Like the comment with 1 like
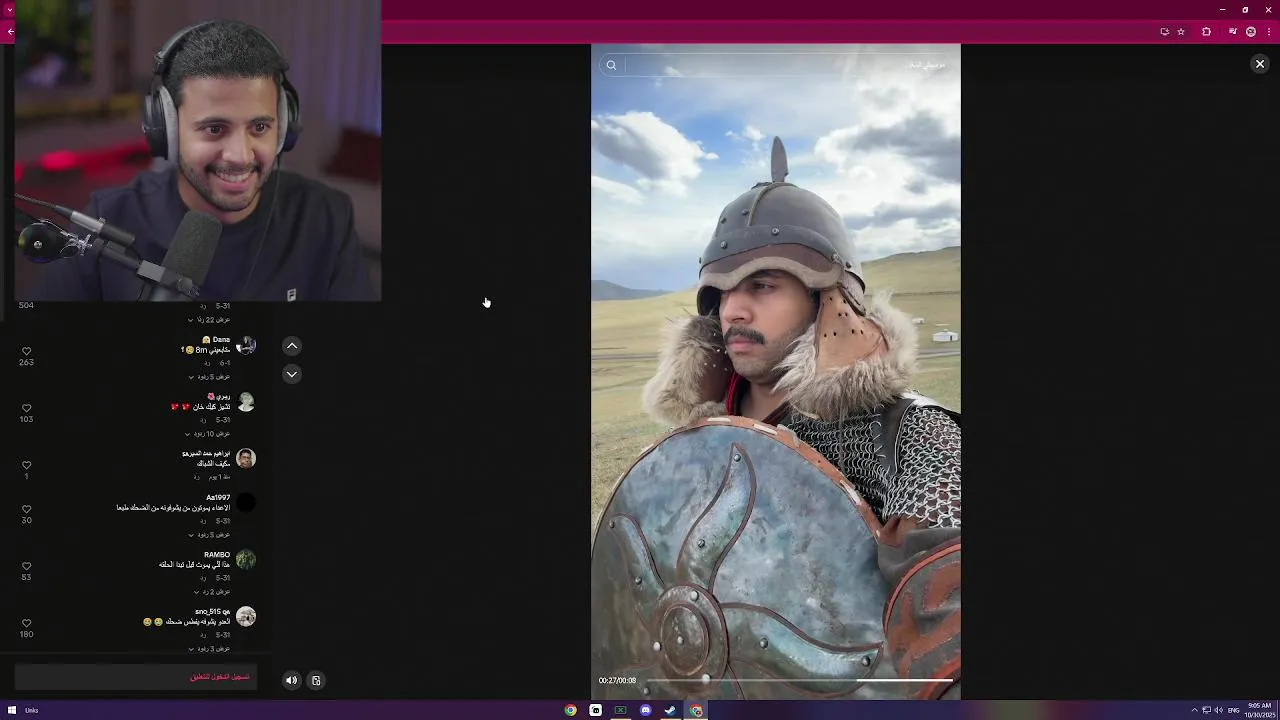The height and width of the screenshot is (720, 1280). (x=26, y=465)
